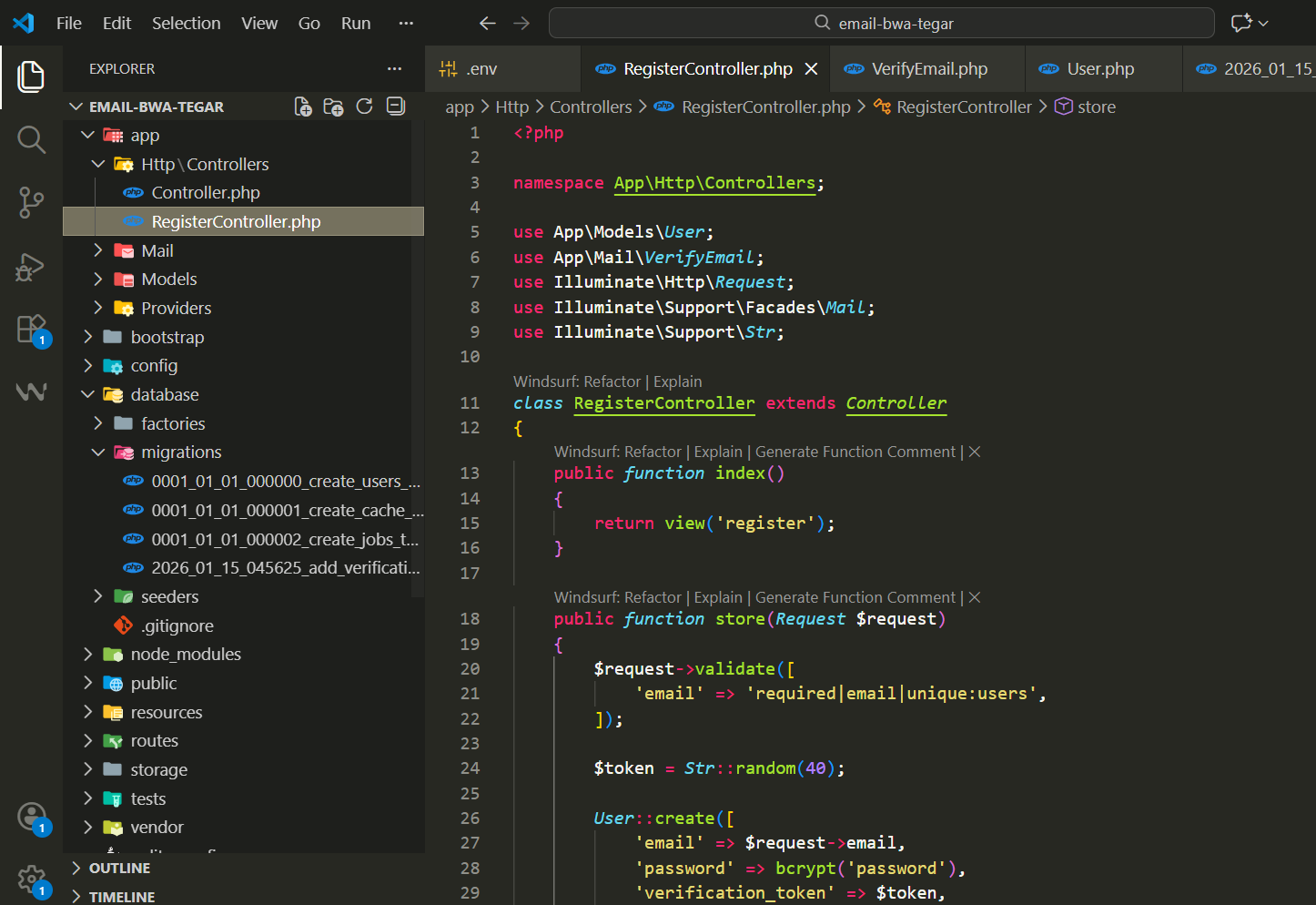Click Generate Function Comment above index function
This screenshot has width=1316, height=905.
pos(855,452)
